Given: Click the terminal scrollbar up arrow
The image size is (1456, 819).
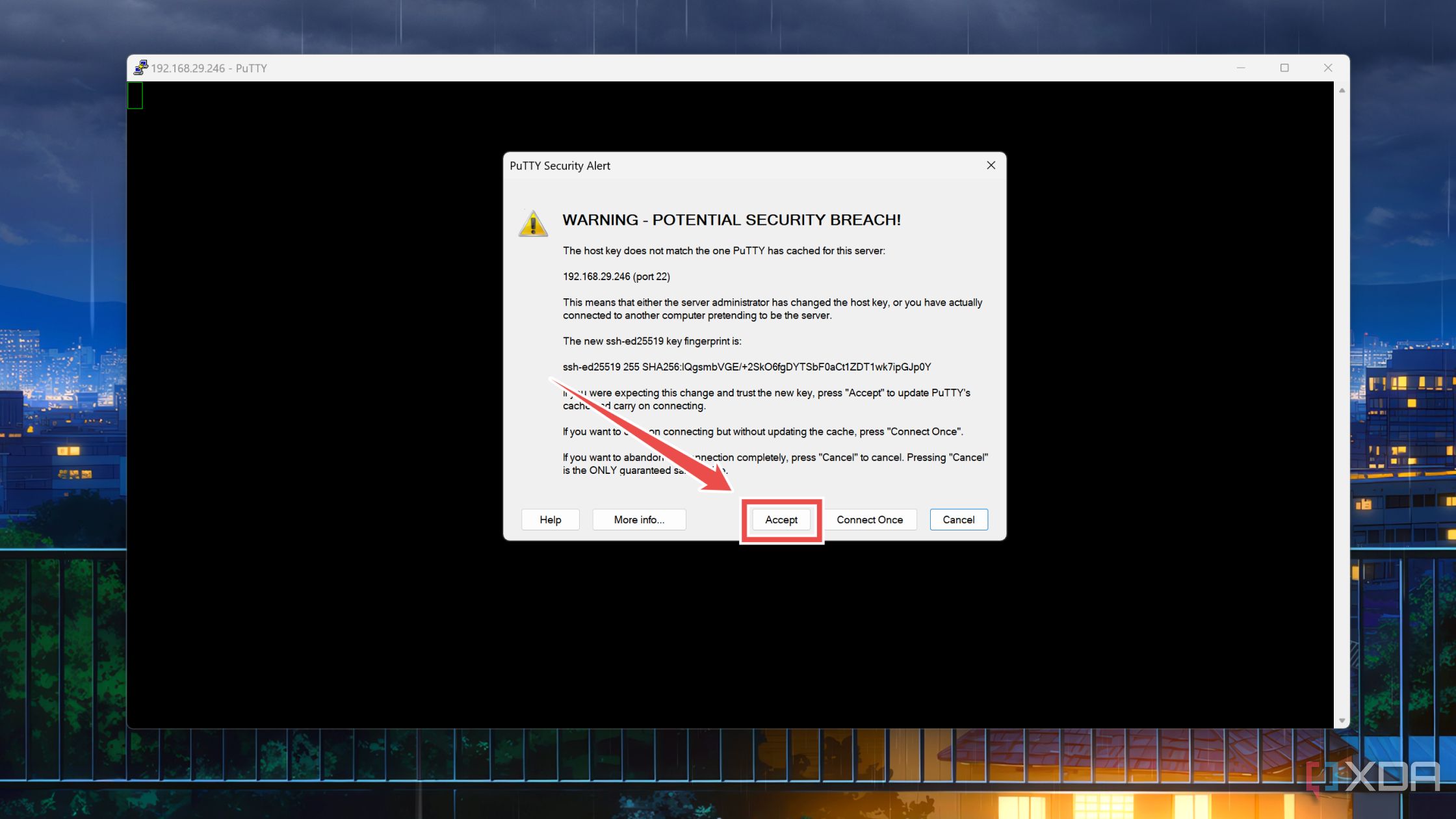Looking at the screenshot, I should [x=1342, y=90].
